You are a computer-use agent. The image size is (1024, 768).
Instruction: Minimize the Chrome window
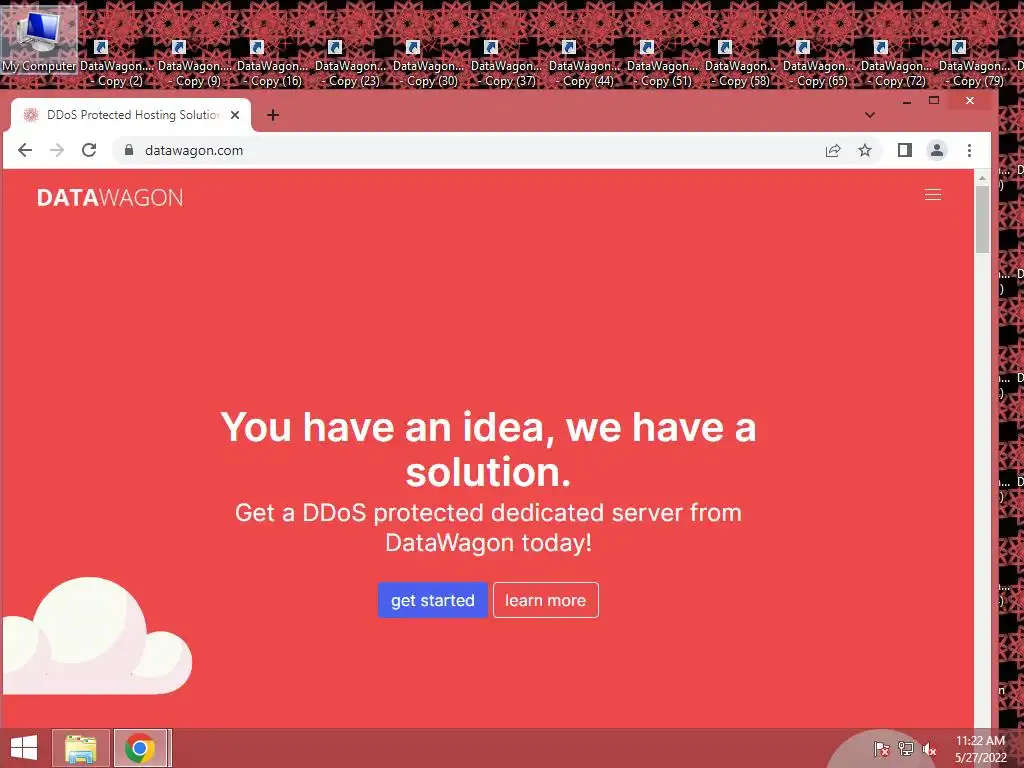(906, 101)
